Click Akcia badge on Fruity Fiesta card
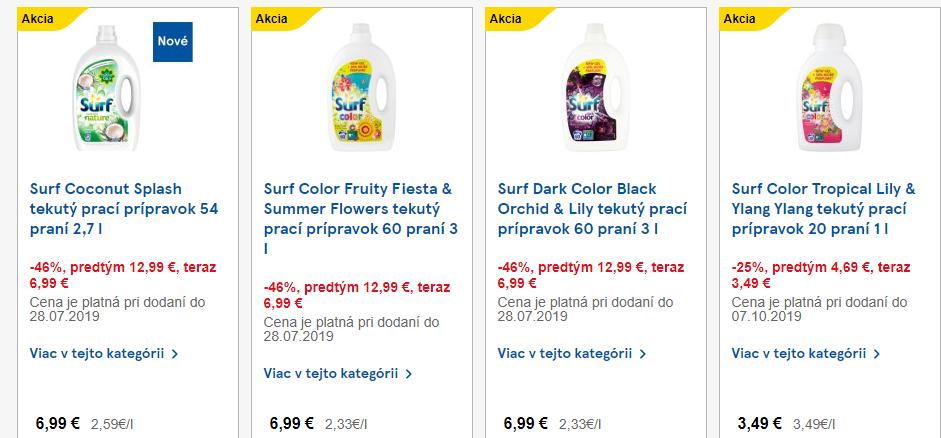This screenshot has height=438, width=941. 272,18
